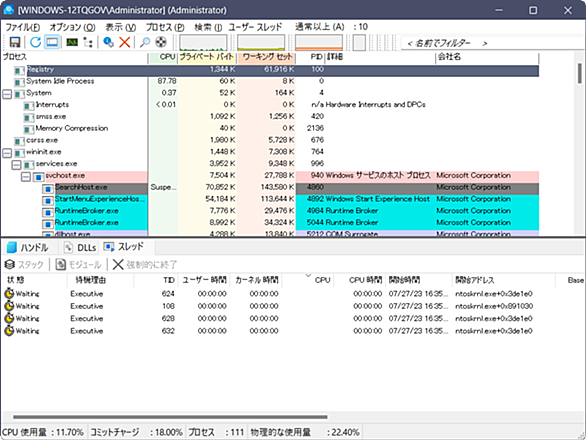Open the CPU usage mini graph in toolbar
The width and height of the screenshot is (586, 440).
(x=203, y=43)
